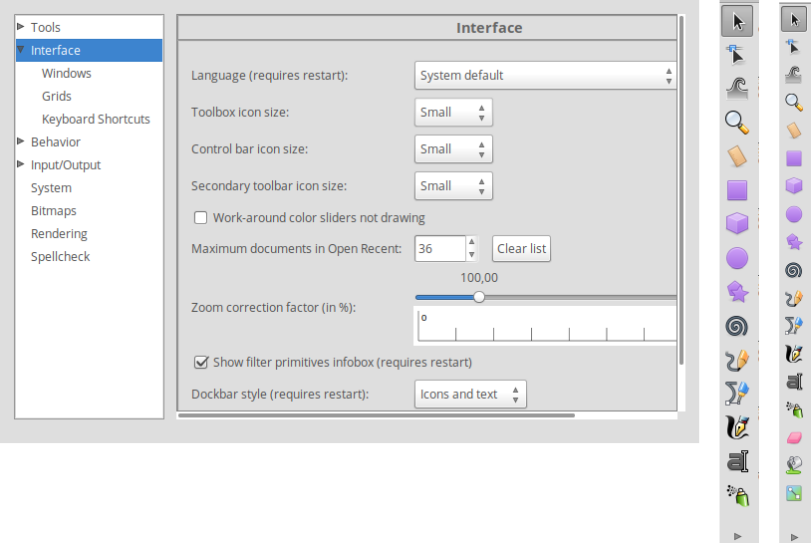811x543 pixels.
Task: Open the Language dropdown
Action: coord(545,76)
